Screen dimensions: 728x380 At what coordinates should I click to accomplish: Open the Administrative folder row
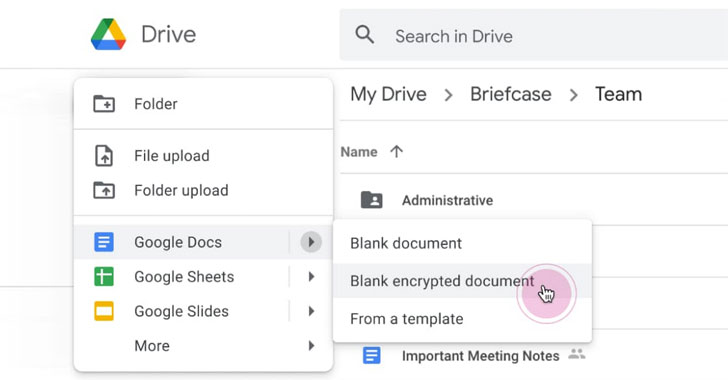(x=534, y=200)
